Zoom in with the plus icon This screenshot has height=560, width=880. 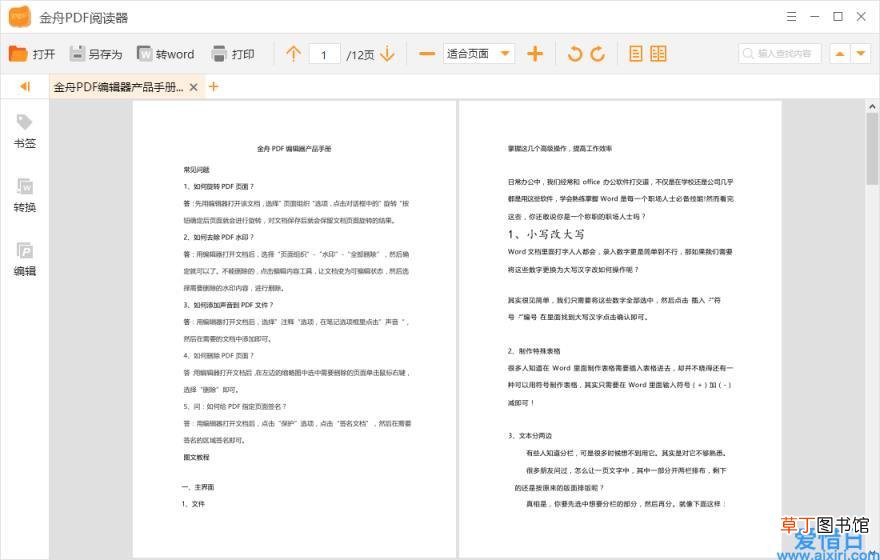(x=535, y=54)
